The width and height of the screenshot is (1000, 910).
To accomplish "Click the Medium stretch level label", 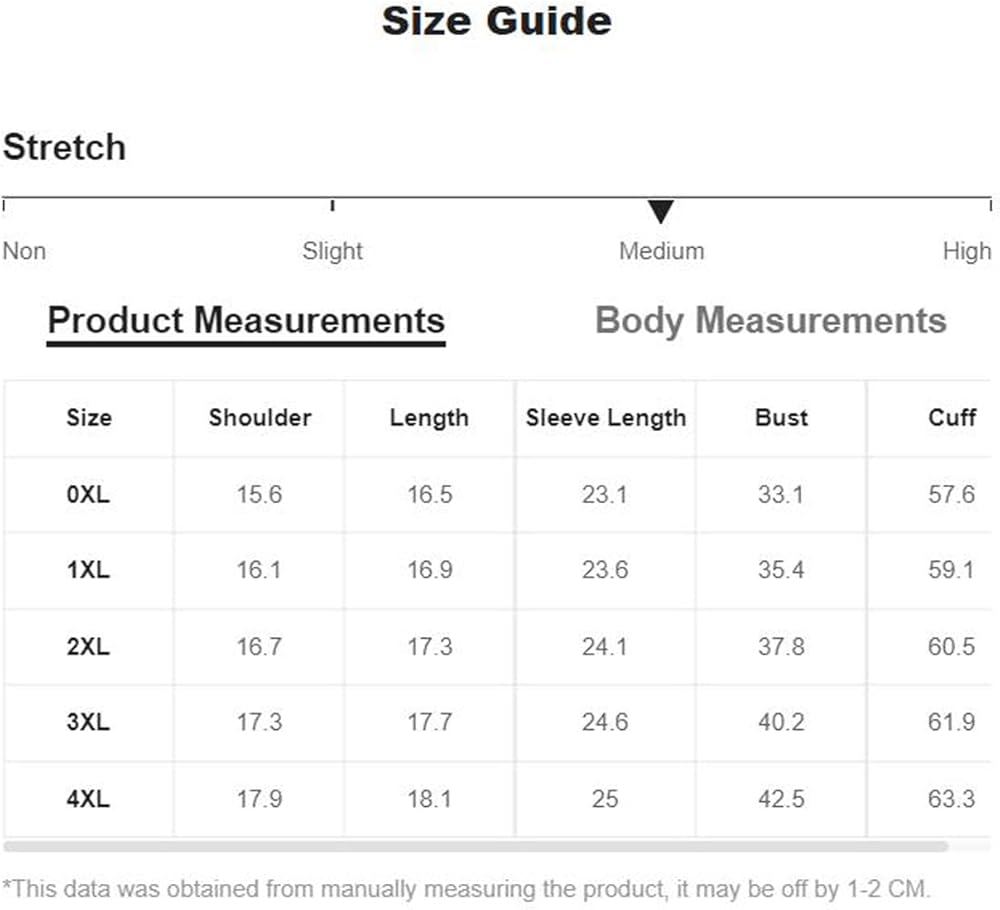I will [x=661, y=251].
